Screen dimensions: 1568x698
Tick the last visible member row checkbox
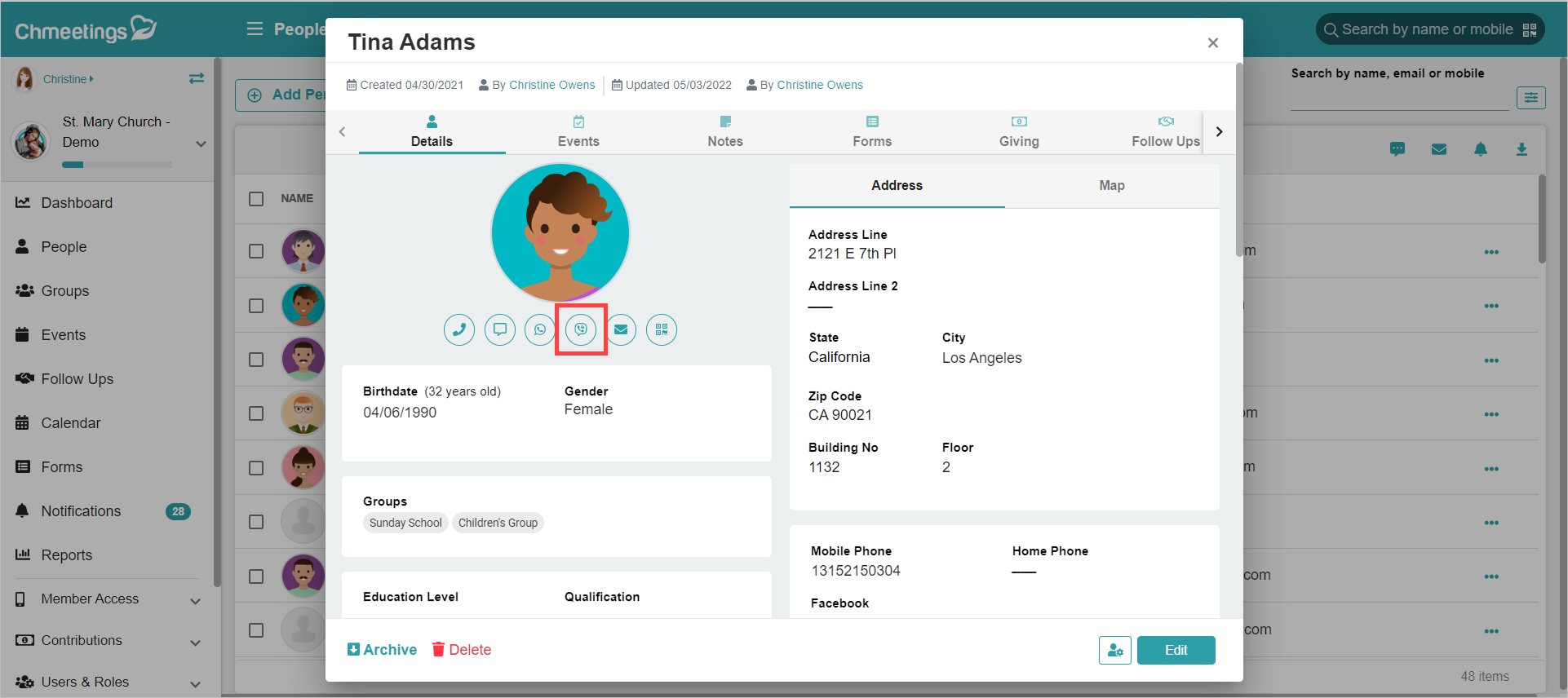pyautogui.click(x=256, y=630)
